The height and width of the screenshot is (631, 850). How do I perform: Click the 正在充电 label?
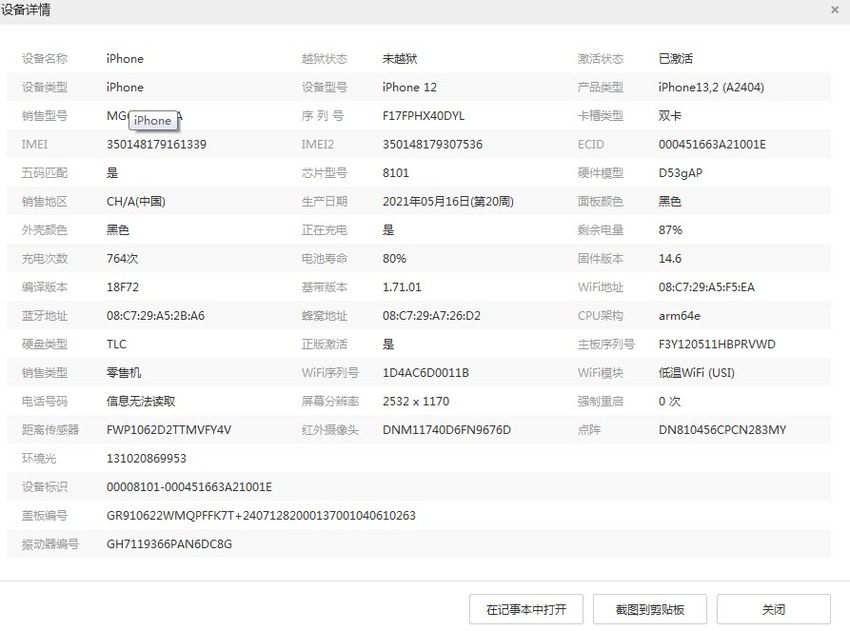324,230
